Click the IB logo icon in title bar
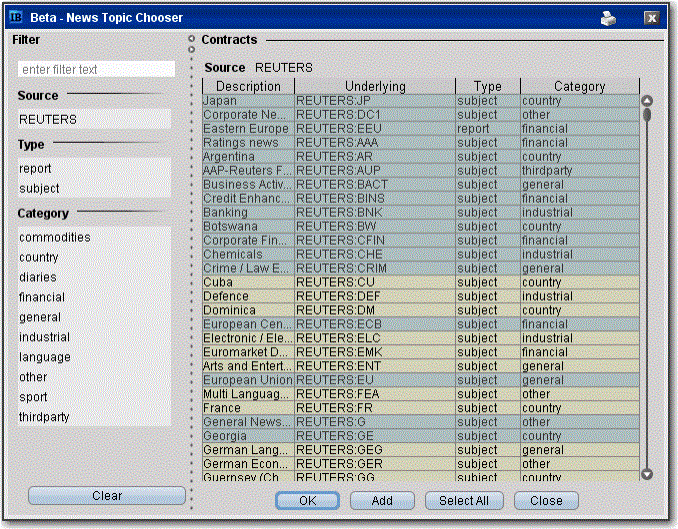Screen dimensions: 678x529 16,17
